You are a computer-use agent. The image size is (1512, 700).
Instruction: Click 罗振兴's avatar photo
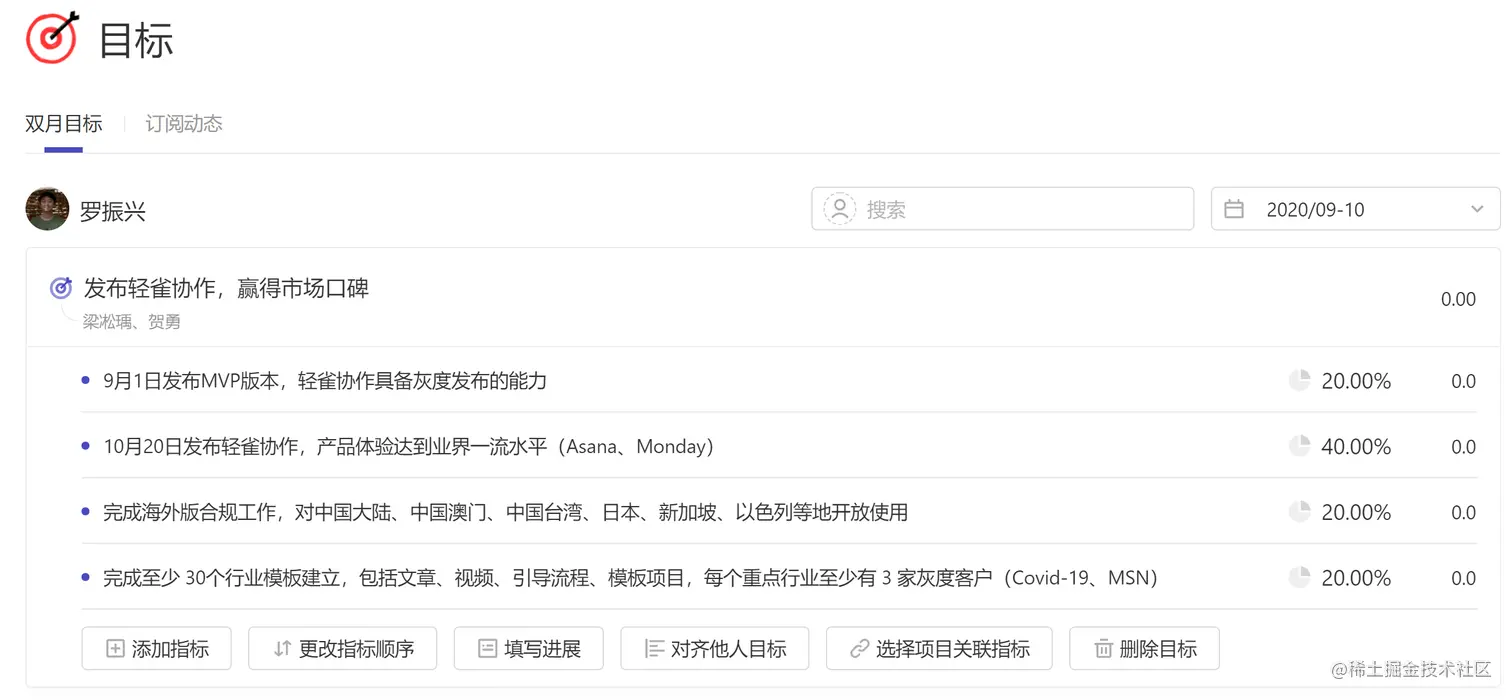click(x=47, y=209)
